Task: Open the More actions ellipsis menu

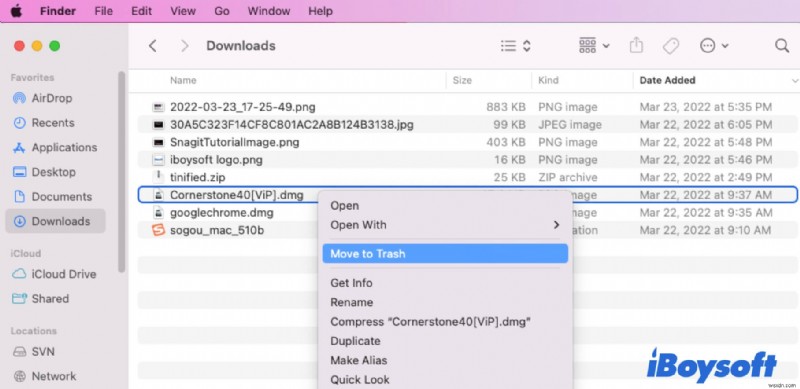Action: tap(714, 46)
